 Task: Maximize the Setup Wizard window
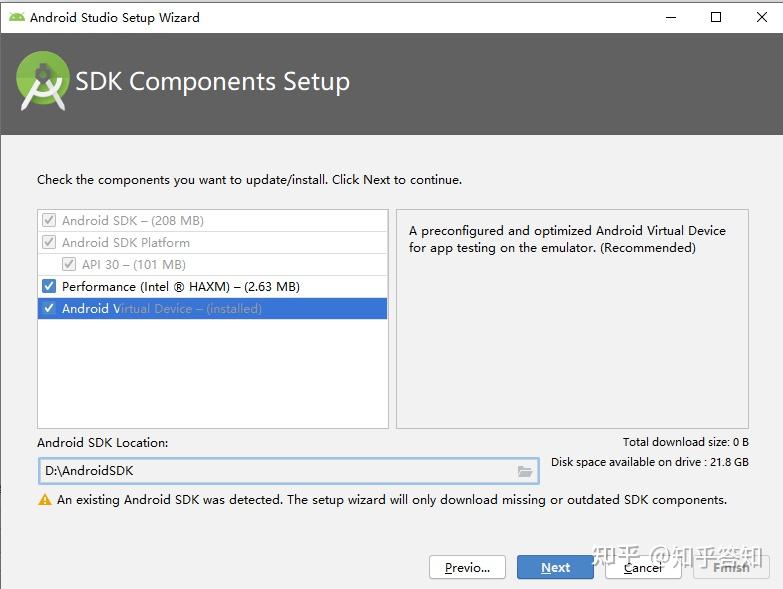716,17
